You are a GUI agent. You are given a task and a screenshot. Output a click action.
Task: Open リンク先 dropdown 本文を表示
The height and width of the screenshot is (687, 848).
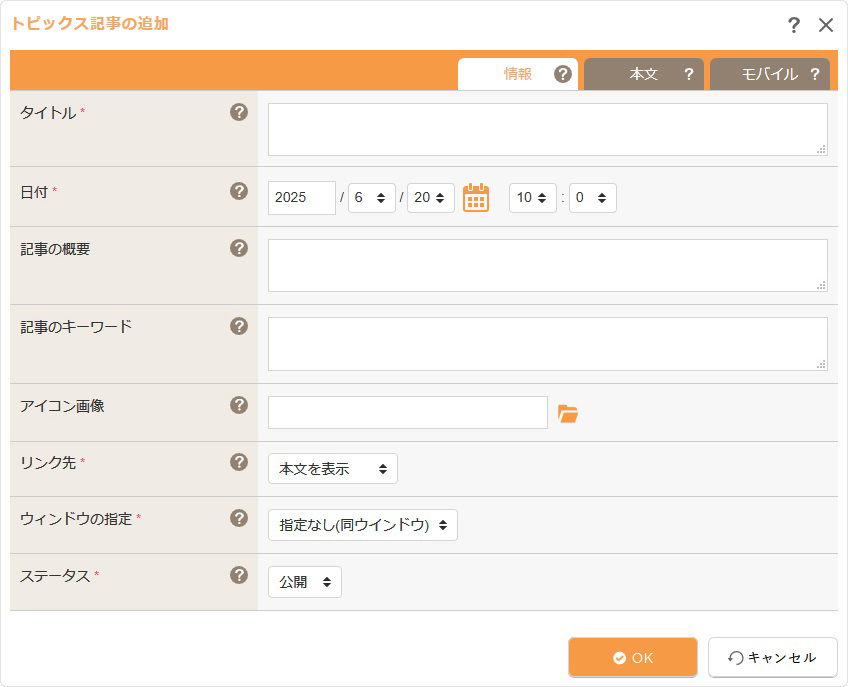coord(333,468)
